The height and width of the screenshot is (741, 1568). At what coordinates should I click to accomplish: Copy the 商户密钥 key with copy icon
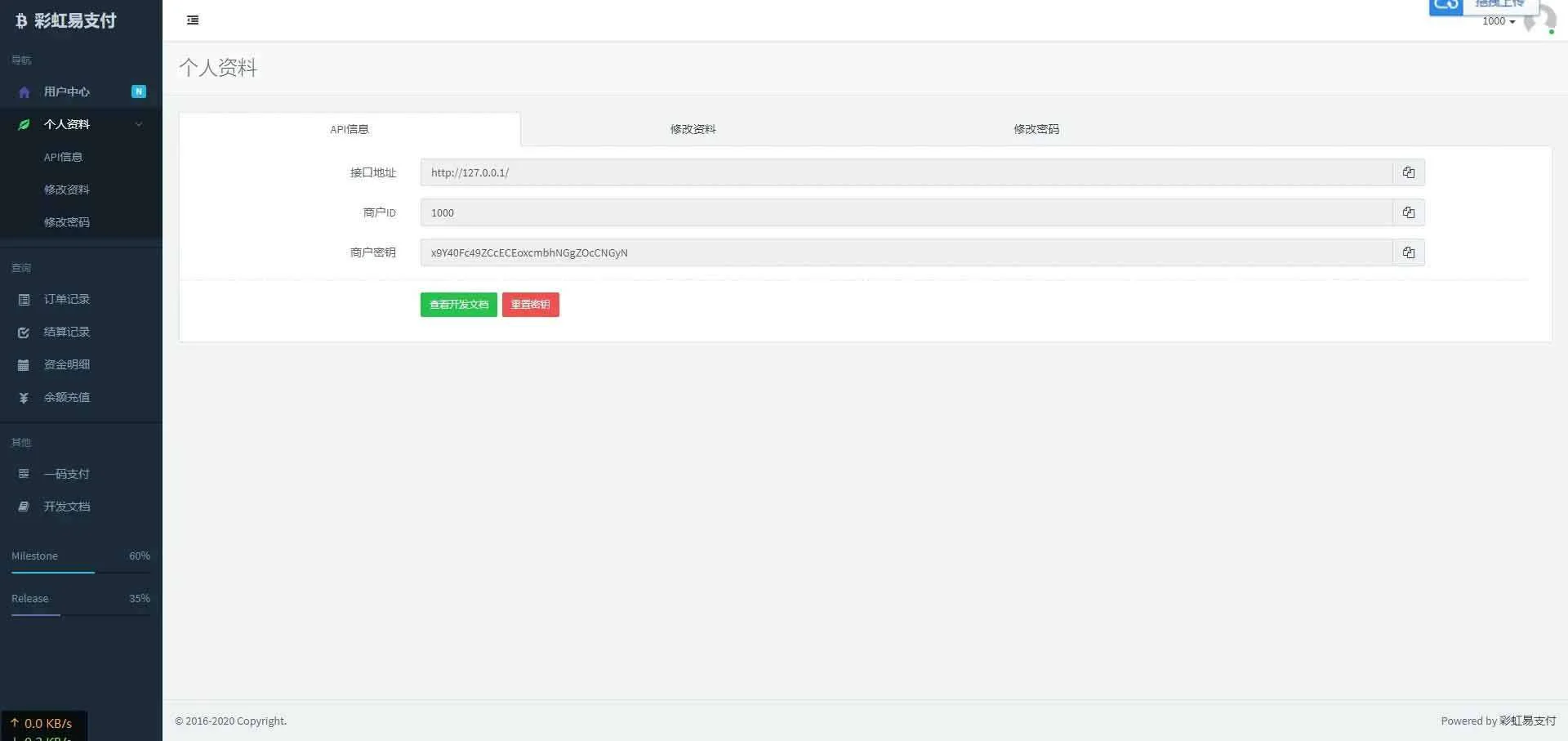click(x=1408, y=252)
